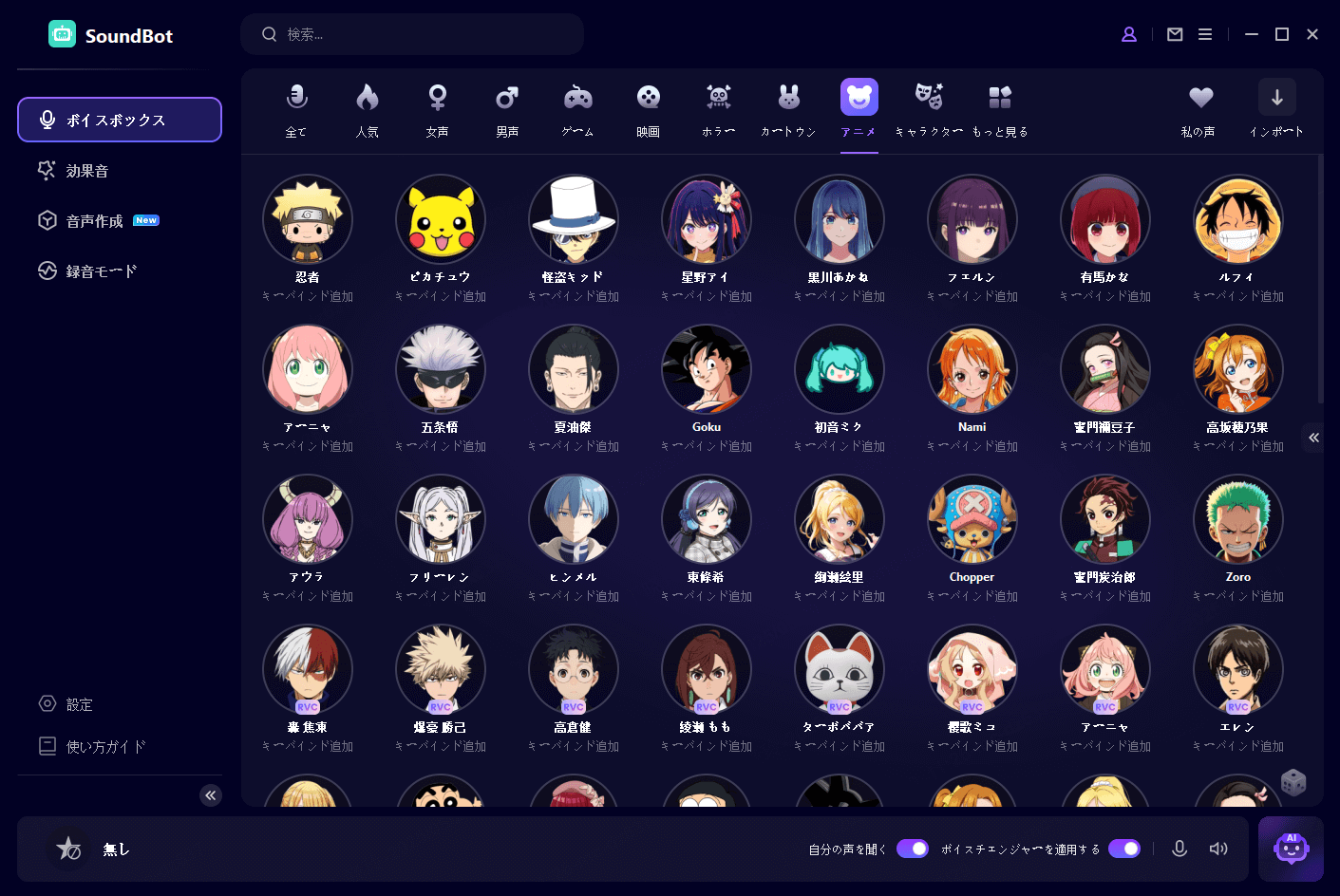Add keybind for Zoro
This screenshot has width=1340, height=896.
pyautogui.click(x=1238, y=596)
